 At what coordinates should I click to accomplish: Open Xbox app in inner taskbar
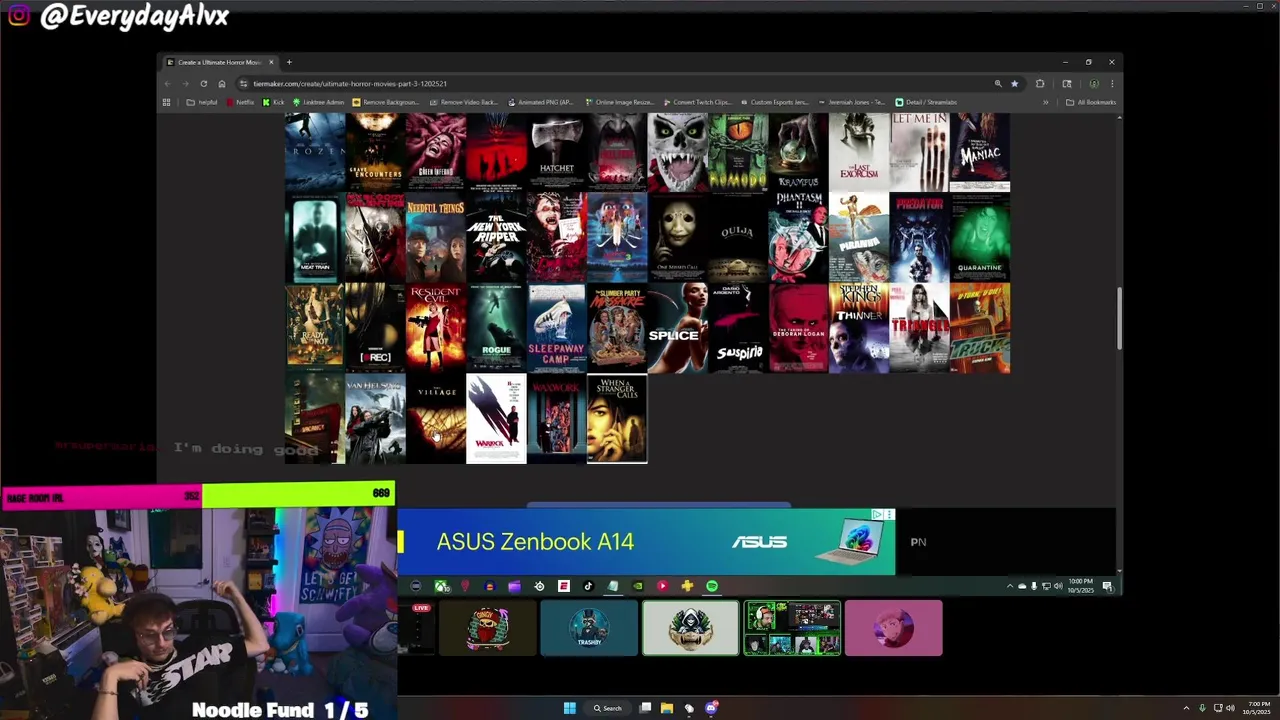(x=443, y=586)
